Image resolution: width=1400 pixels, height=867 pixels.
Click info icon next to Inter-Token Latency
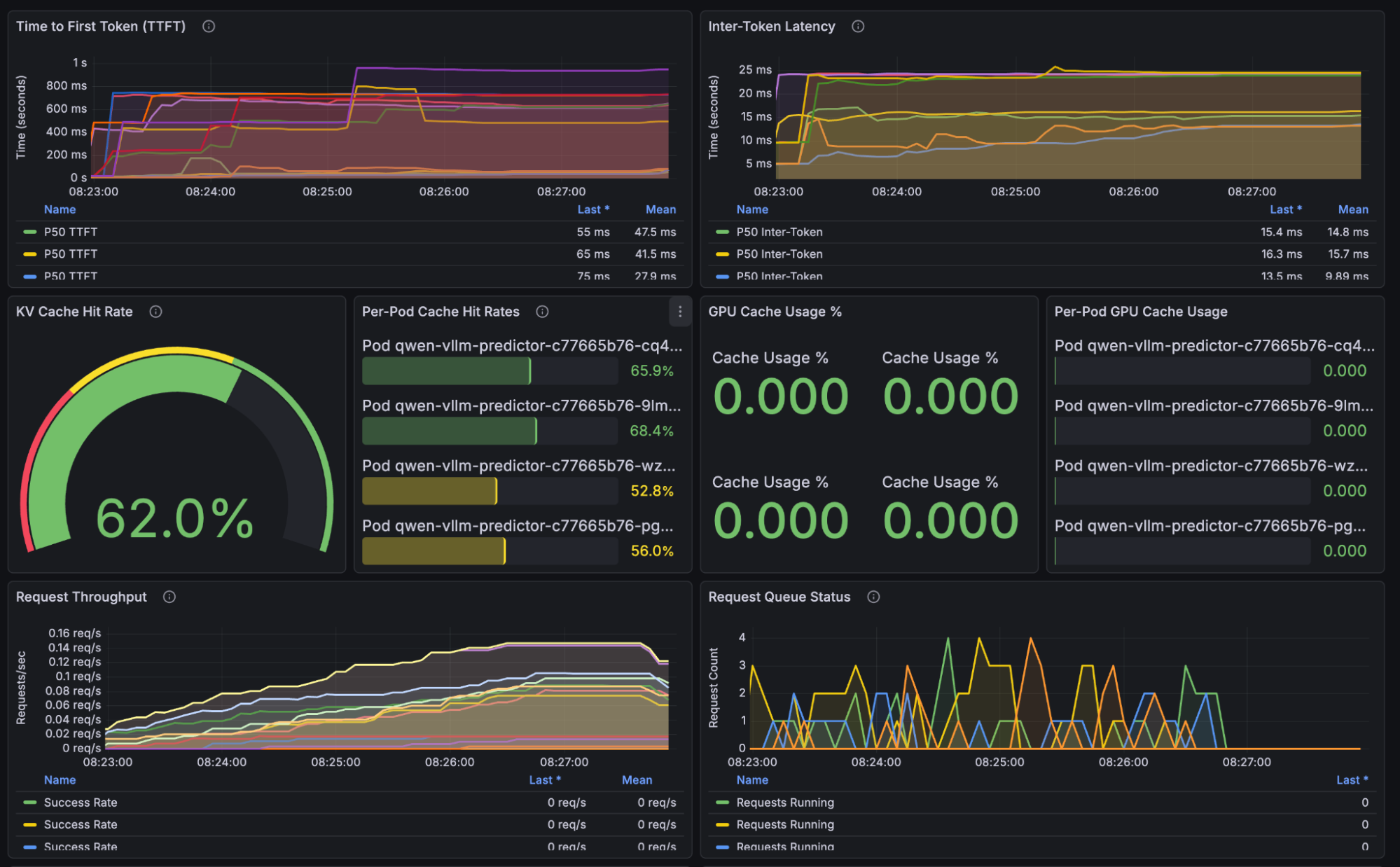tap(858, 27)
